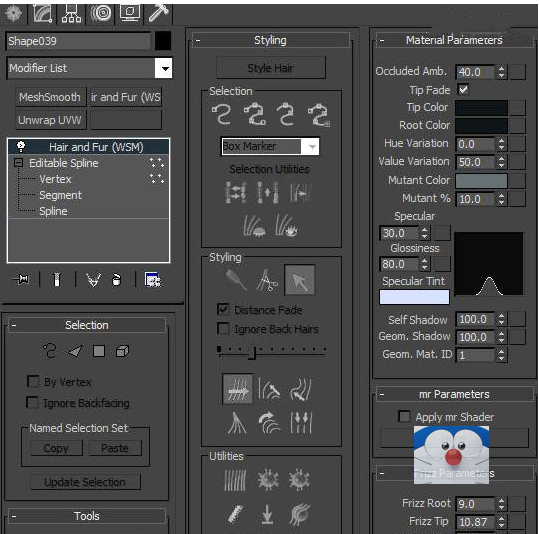Select the Hair Cut scissors tool
The height and width of the screenshot is (534, 539).
point(267,280)
